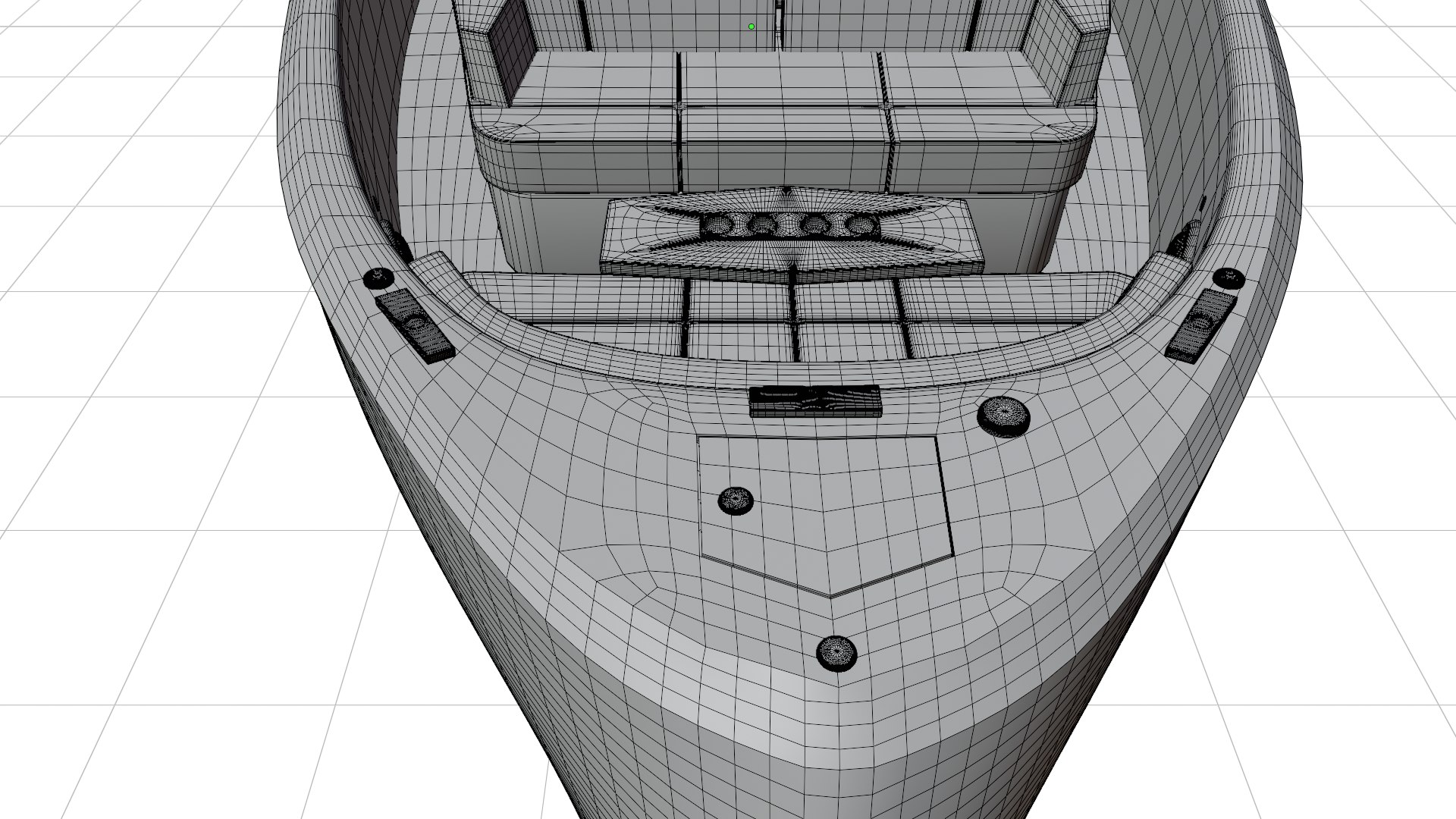Screen dimensions: 1456x819
Task: Click the small green point marker
Action: tap(752, 27)
